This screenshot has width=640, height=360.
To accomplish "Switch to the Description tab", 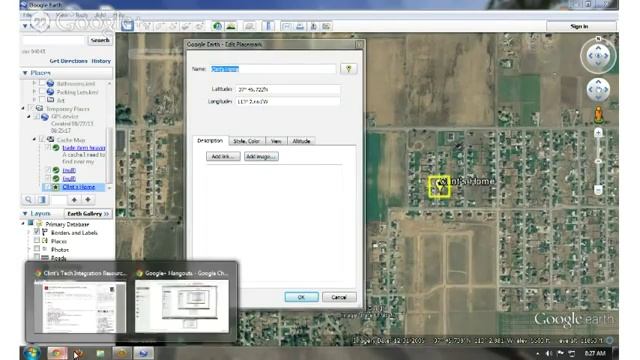I will pos(210,140).
